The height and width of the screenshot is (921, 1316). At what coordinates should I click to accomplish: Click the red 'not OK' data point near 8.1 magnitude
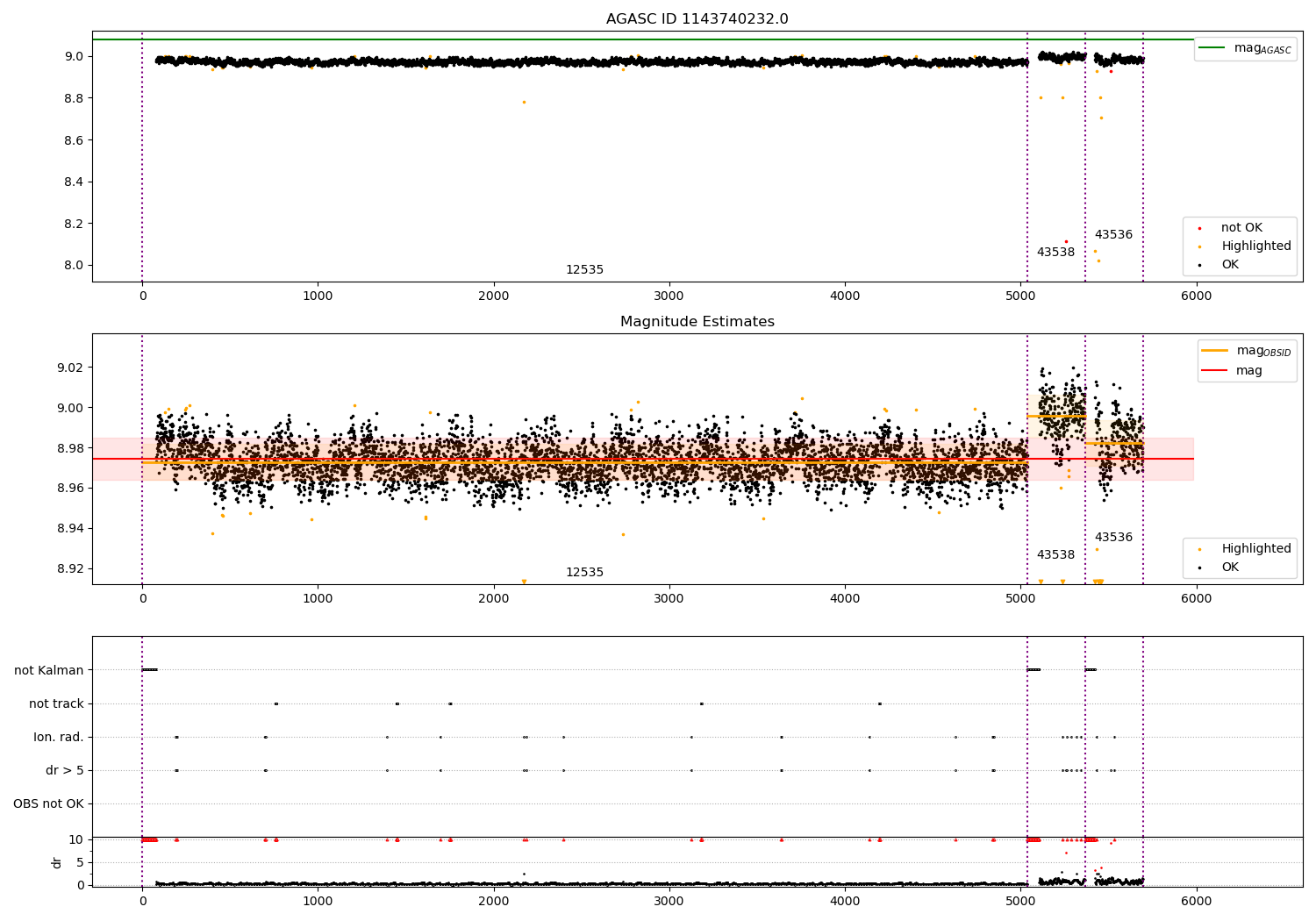point(1066,241)
